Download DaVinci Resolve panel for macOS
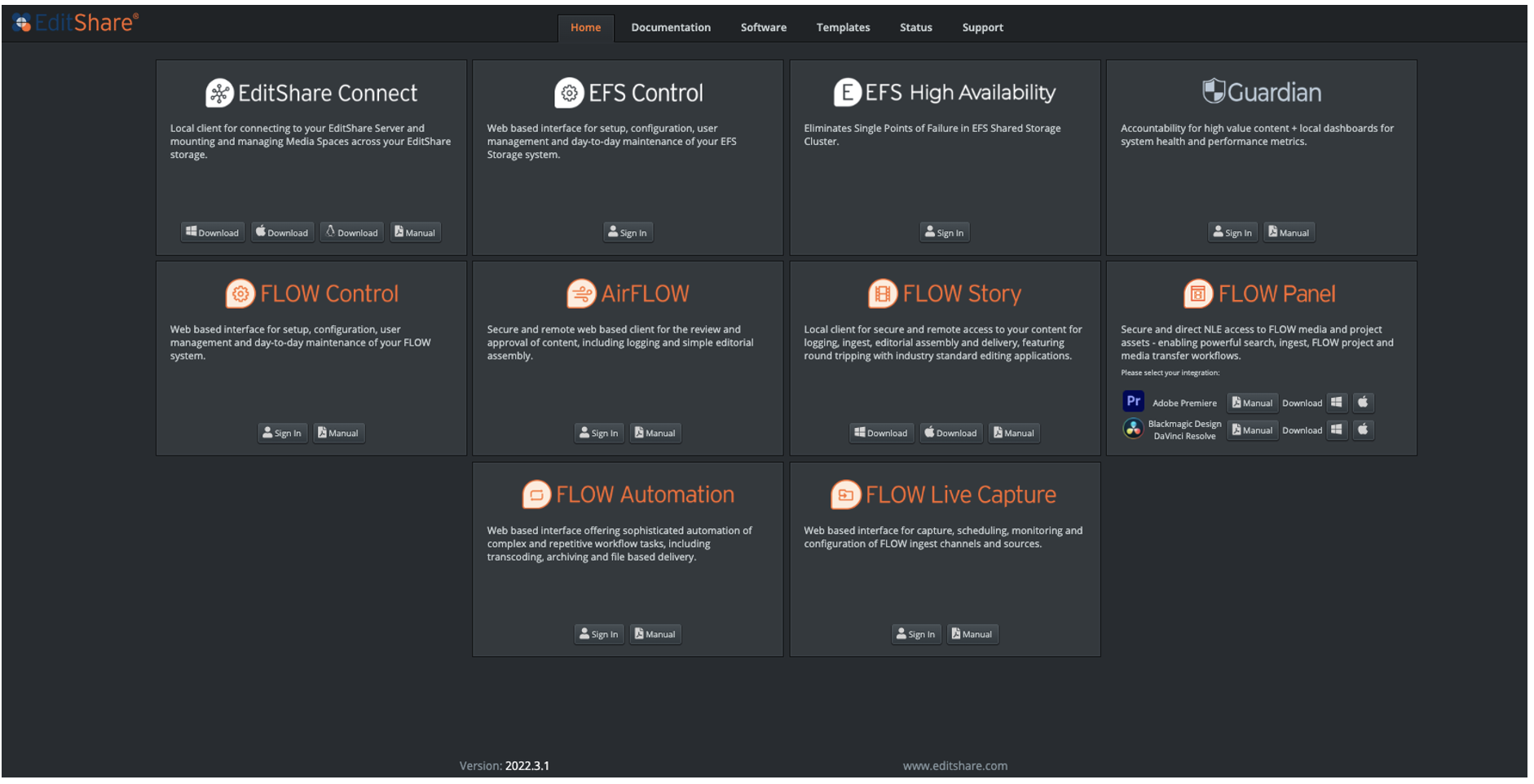 pos(1363,429)
